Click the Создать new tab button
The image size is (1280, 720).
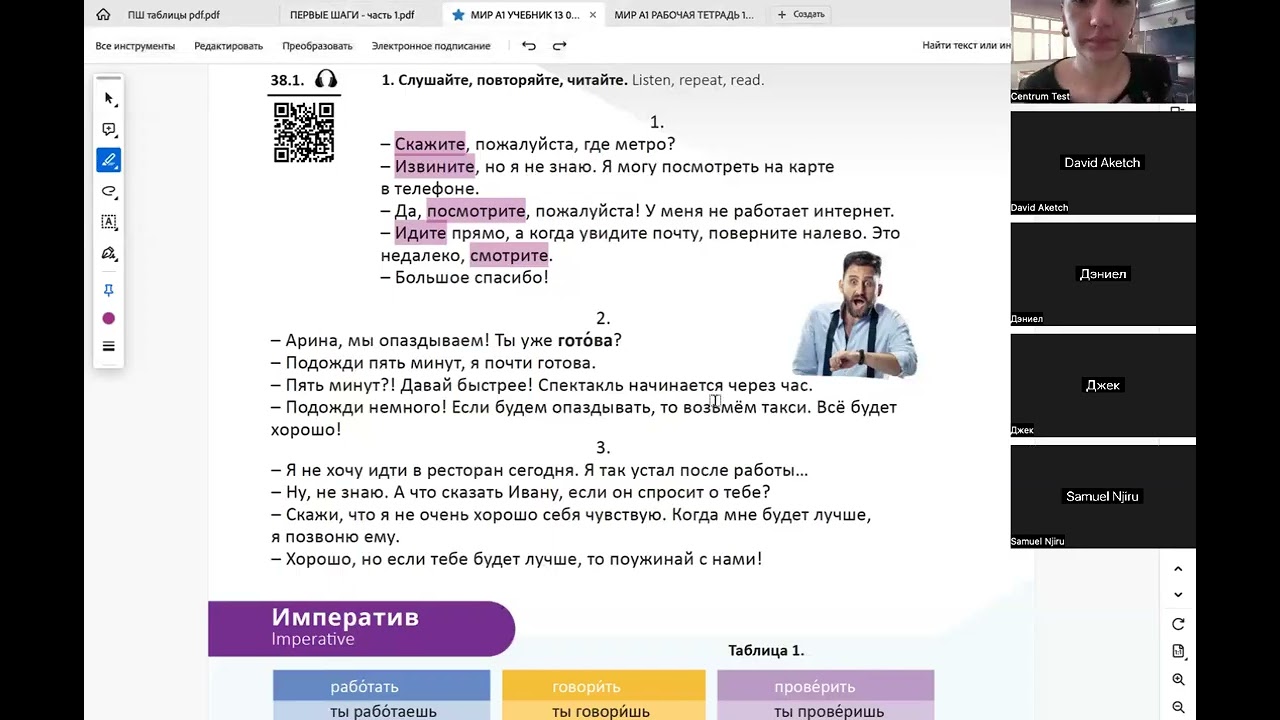801,15
